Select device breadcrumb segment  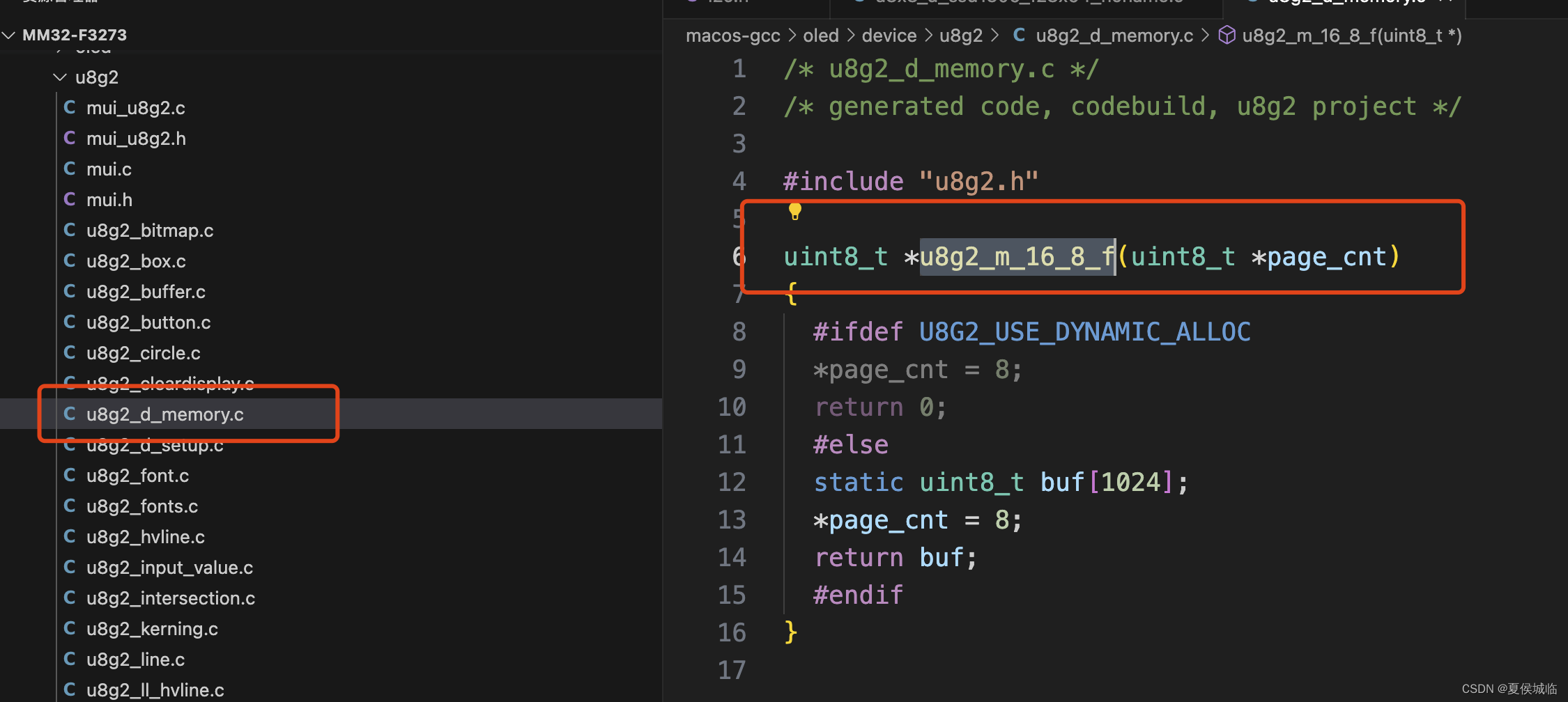pos(889,36)
